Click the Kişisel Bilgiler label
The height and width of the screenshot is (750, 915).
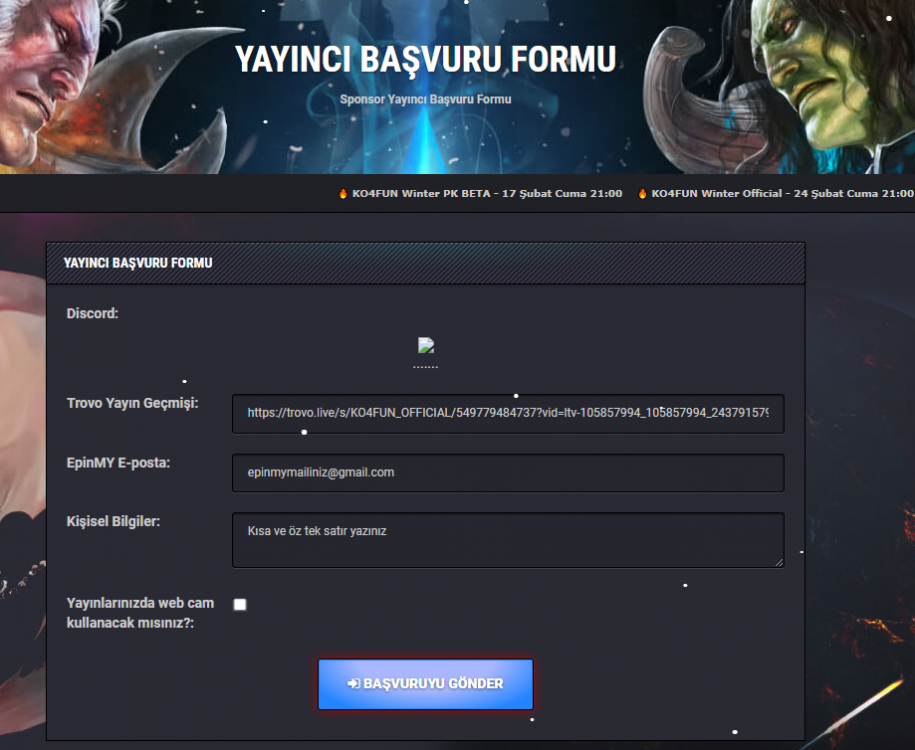pyautogui.click(x=113, y=521)
